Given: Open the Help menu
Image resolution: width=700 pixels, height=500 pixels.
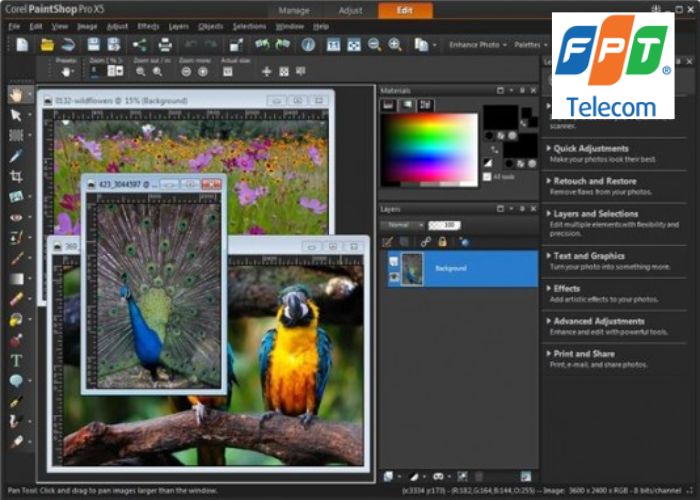Looking at the screenshot, I should pos(321,27).
